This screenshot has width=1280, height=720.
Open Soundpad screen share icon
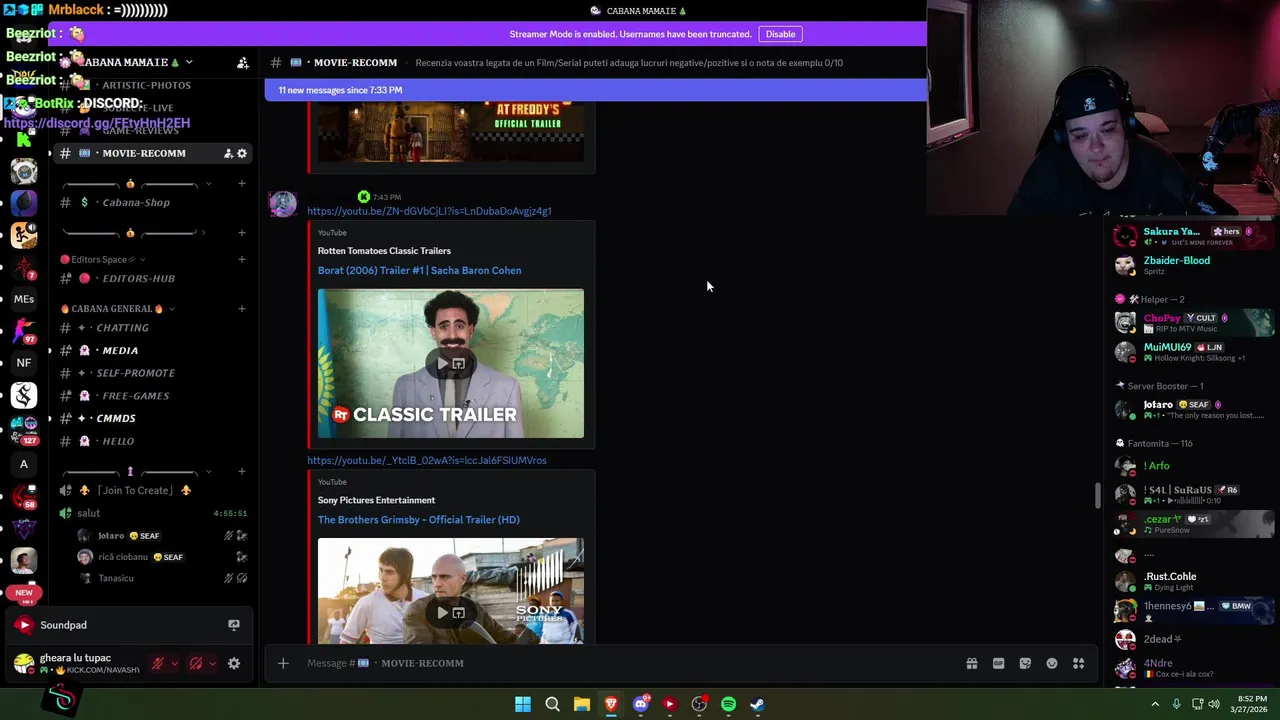pyautogui.click(x=234, y=625)
